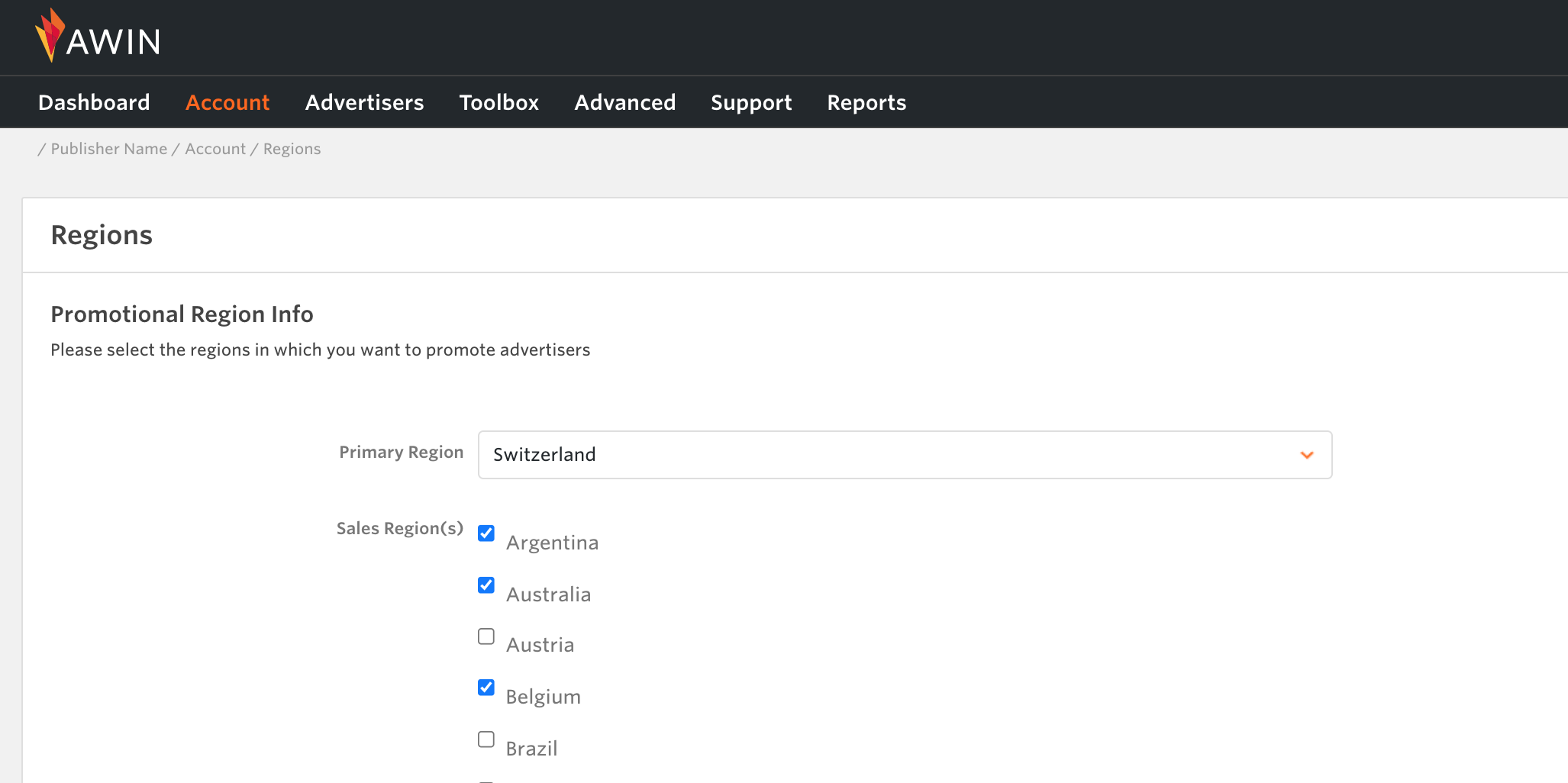Open the Dashboard menu

coord(94,101)
